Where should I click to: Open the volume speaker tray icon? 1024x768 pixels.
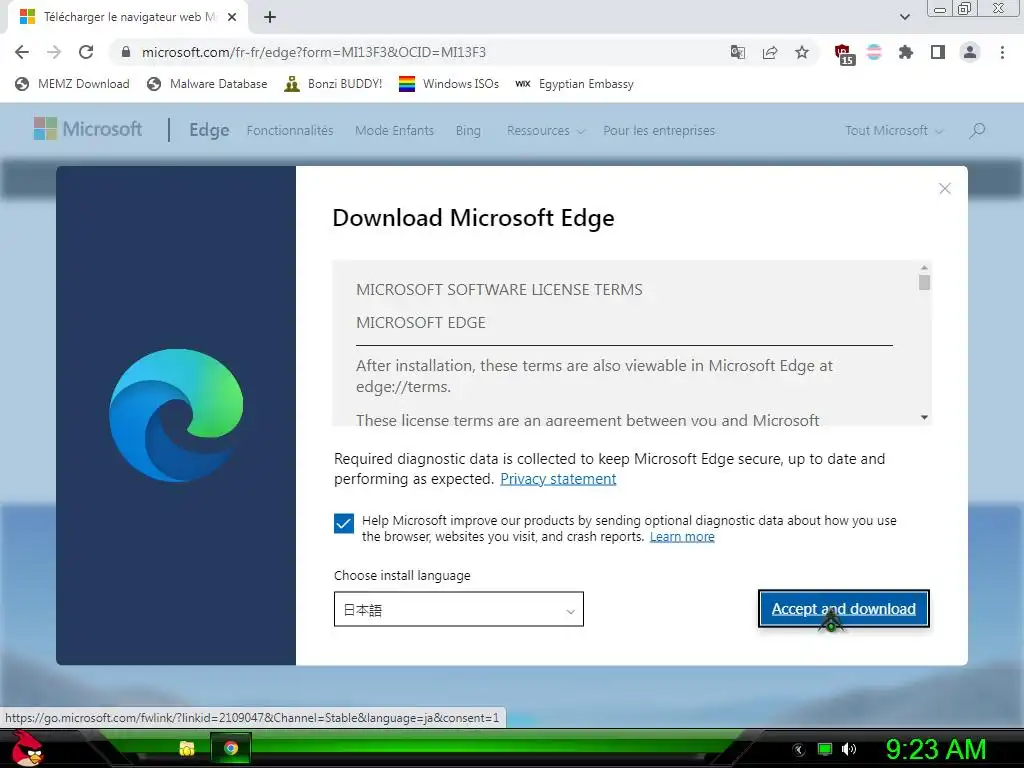[849, 749]
